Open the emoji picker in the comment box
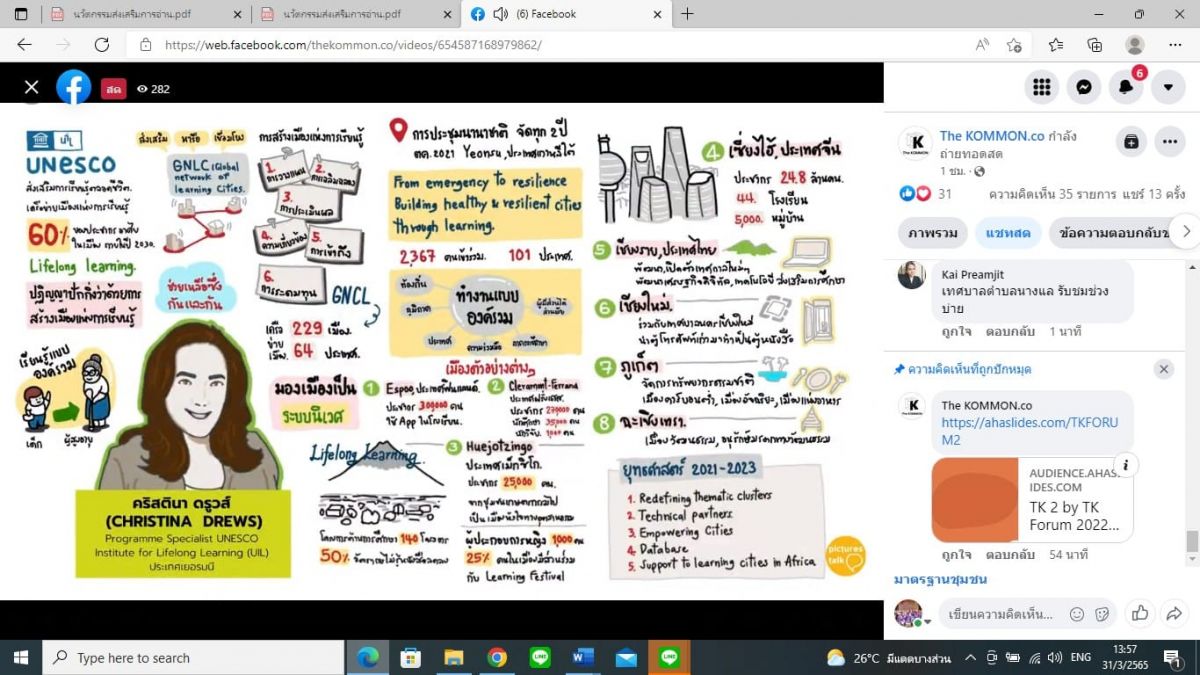The width and height of the screenshot is (1200, 675). pyautogui.click(x=1077, y=614)
